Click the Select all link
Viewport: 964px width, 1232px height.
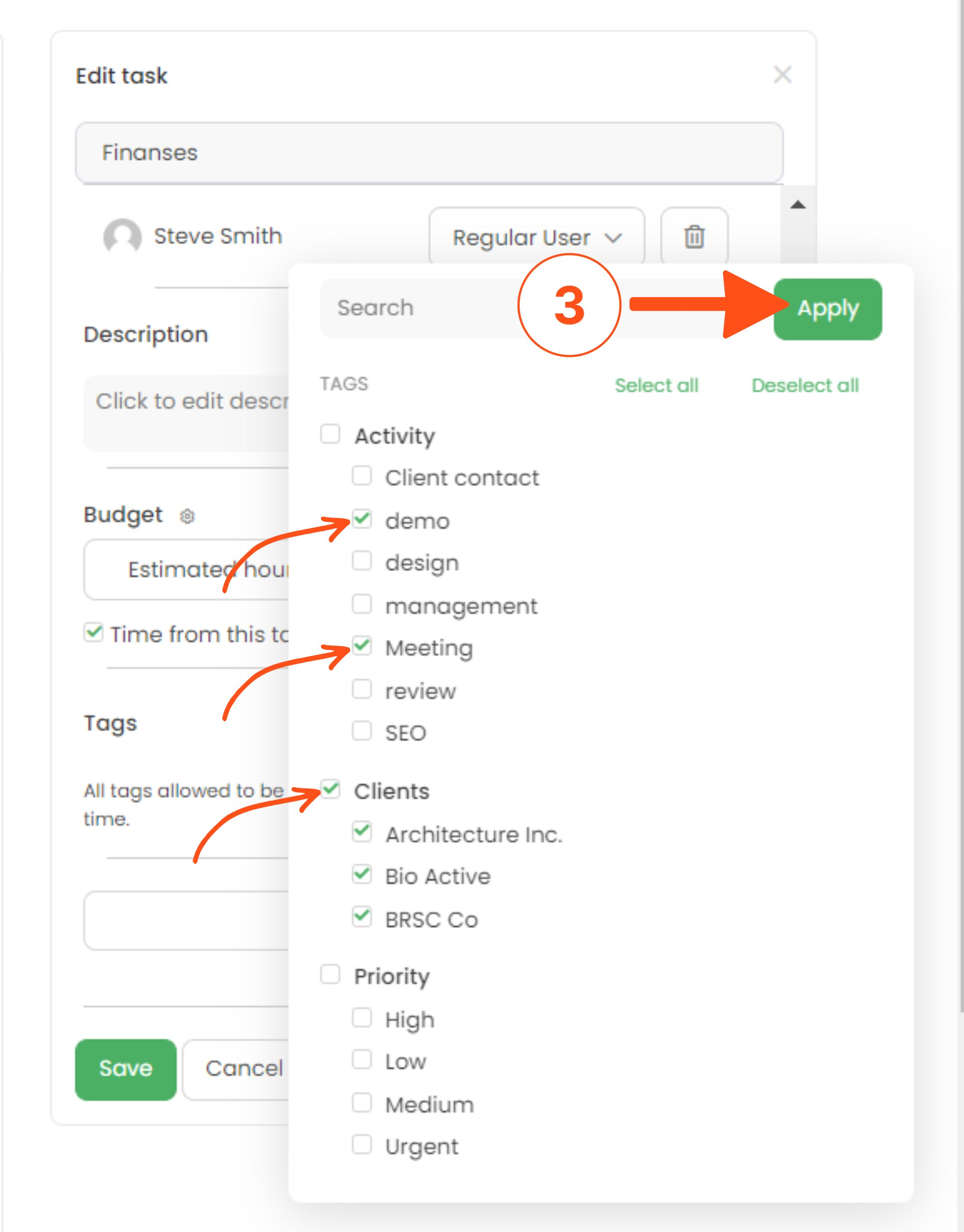point(656,385)
